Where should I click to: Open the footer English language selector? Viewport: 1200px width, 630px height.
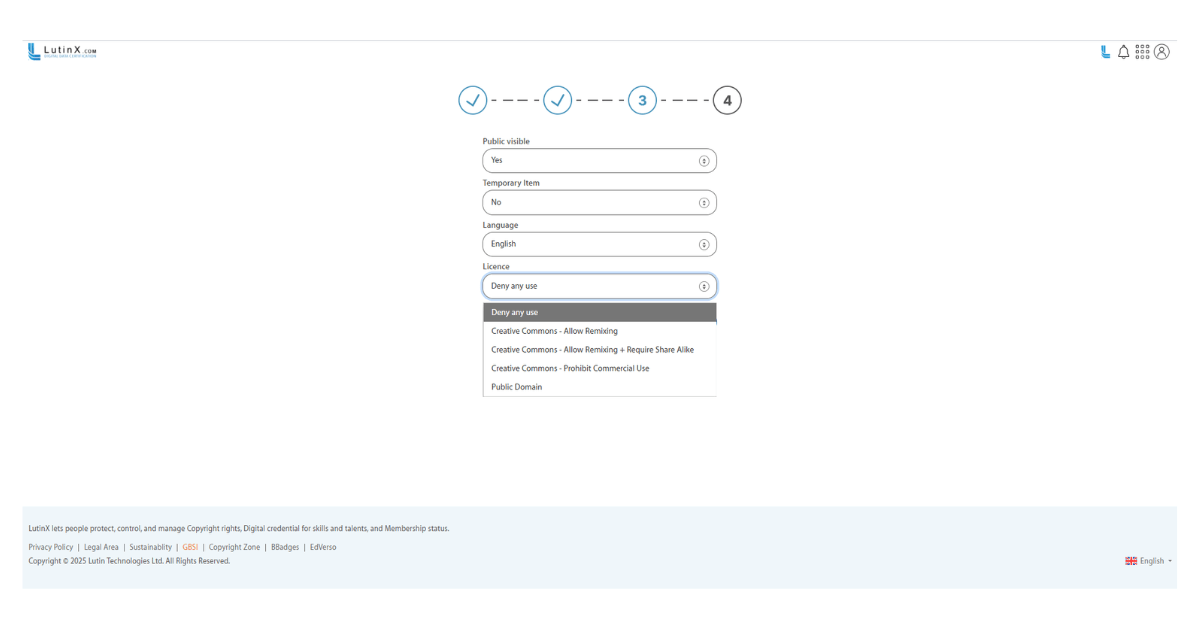pos(1149,561)
